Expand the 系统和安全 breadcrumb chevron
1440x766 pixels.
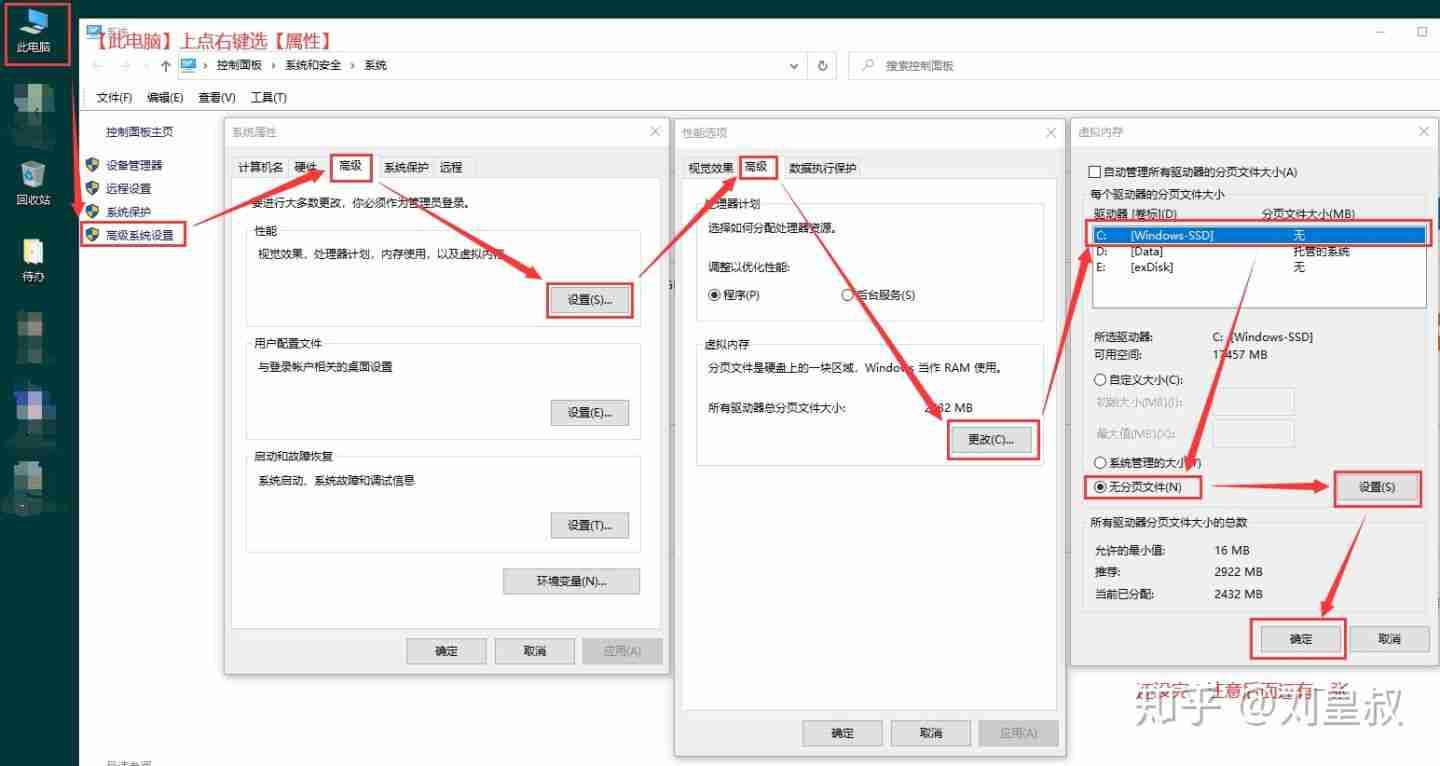coord(352,65)
